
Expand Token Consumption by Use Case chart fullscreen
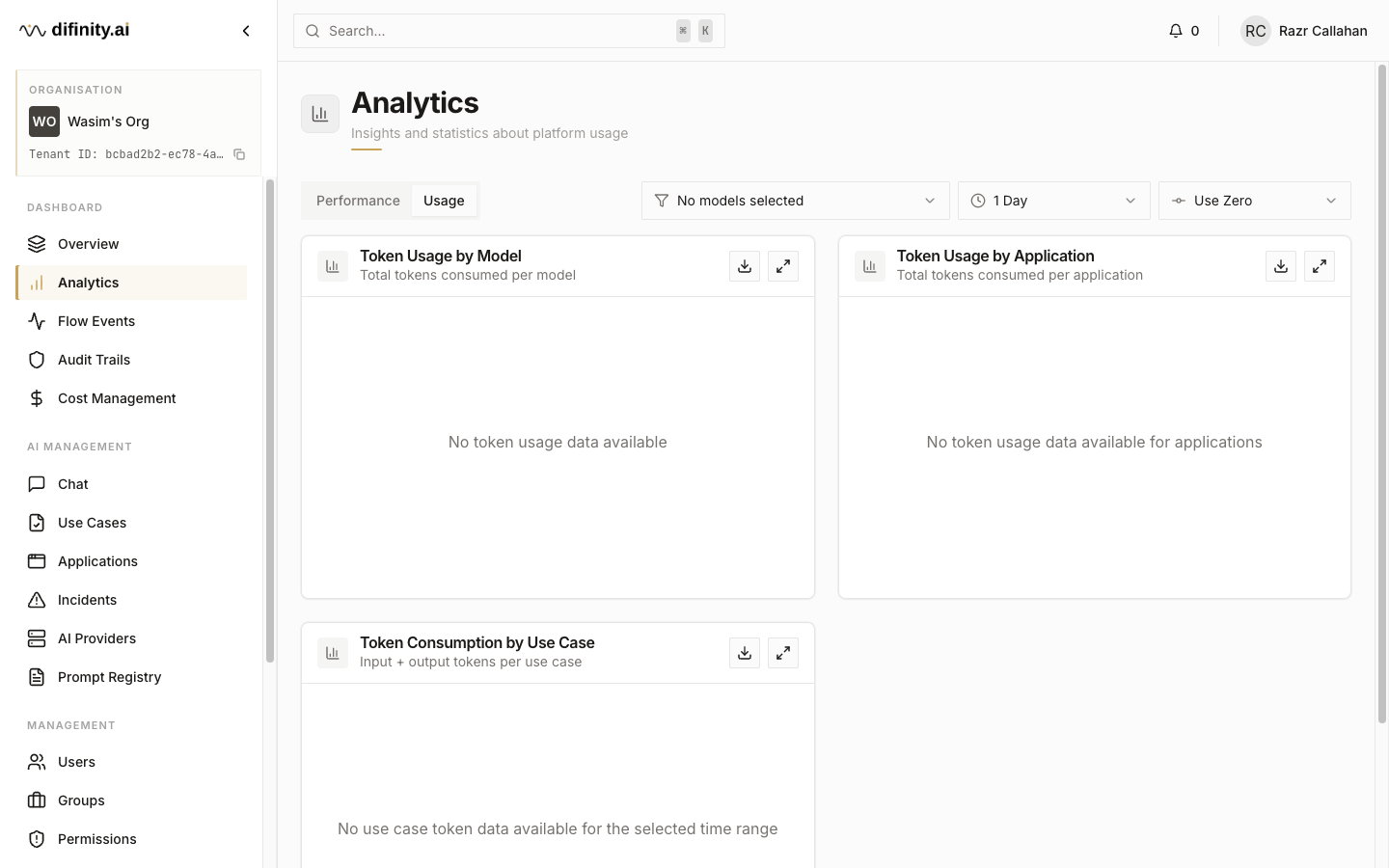(x=783, y=653)
